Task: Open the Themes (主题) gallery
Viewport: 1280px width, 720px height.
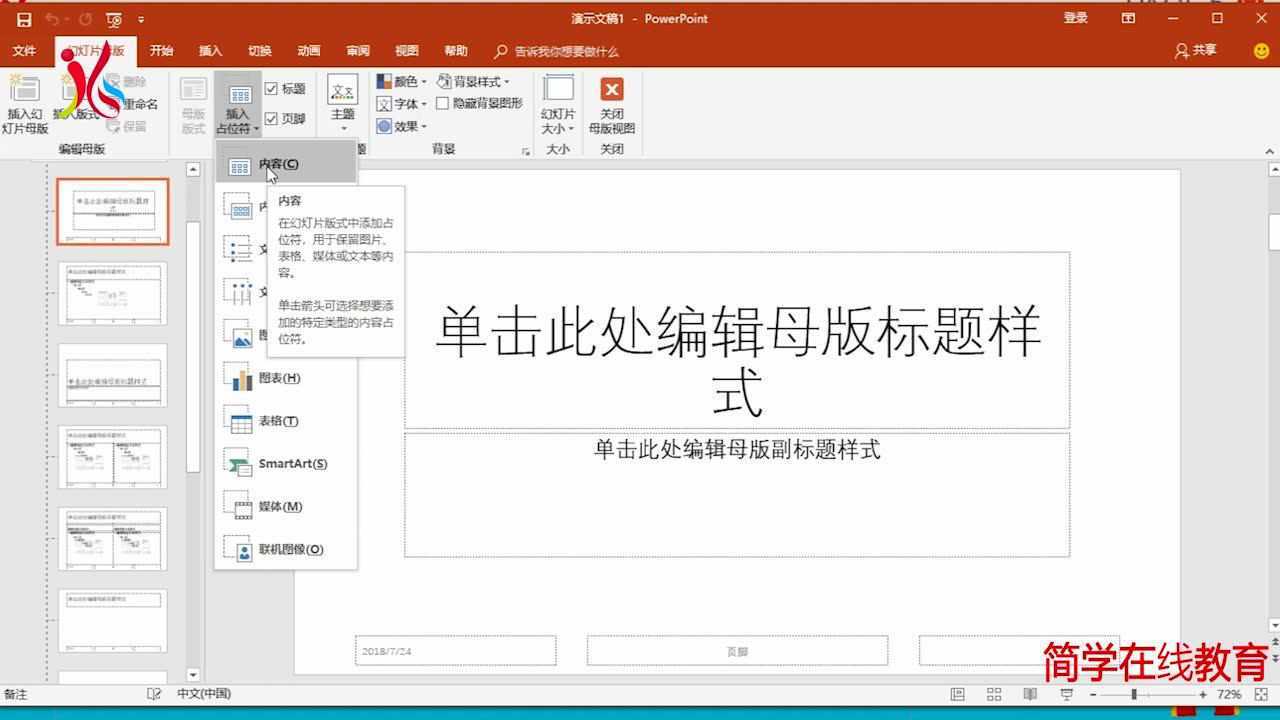Action: pos(343,104)
